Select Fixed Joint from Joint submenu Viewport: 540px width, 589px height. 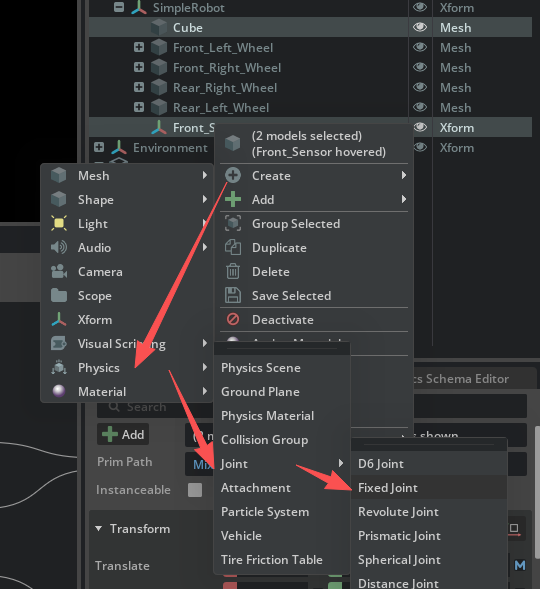pyautogui.click(x=429, y=488)
